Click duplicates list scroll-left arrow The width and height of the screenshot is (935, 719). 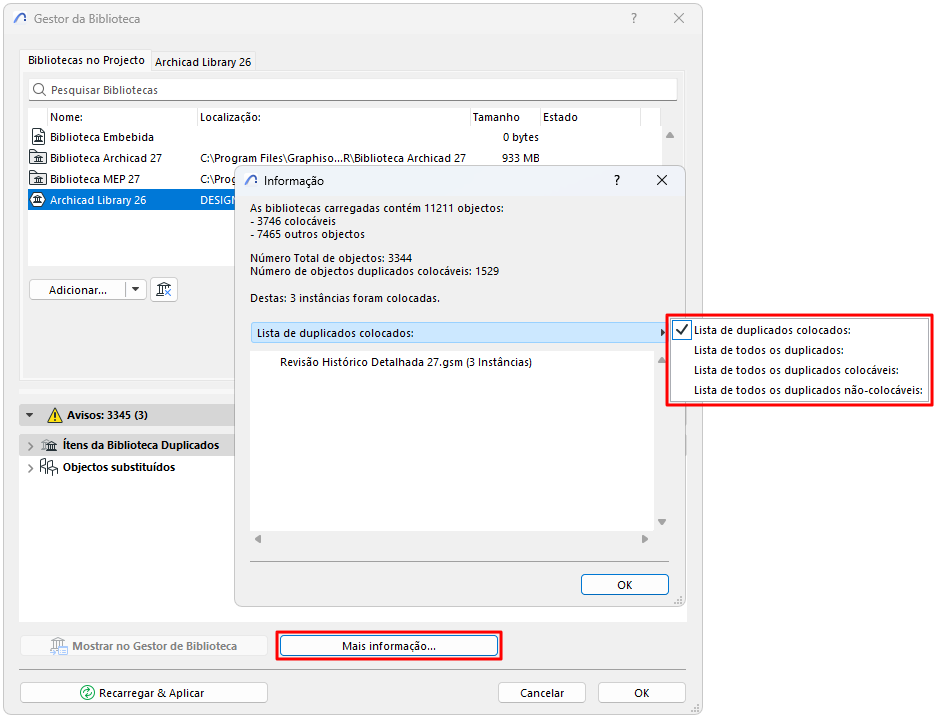pyautogui.click(x=258, y=539)
